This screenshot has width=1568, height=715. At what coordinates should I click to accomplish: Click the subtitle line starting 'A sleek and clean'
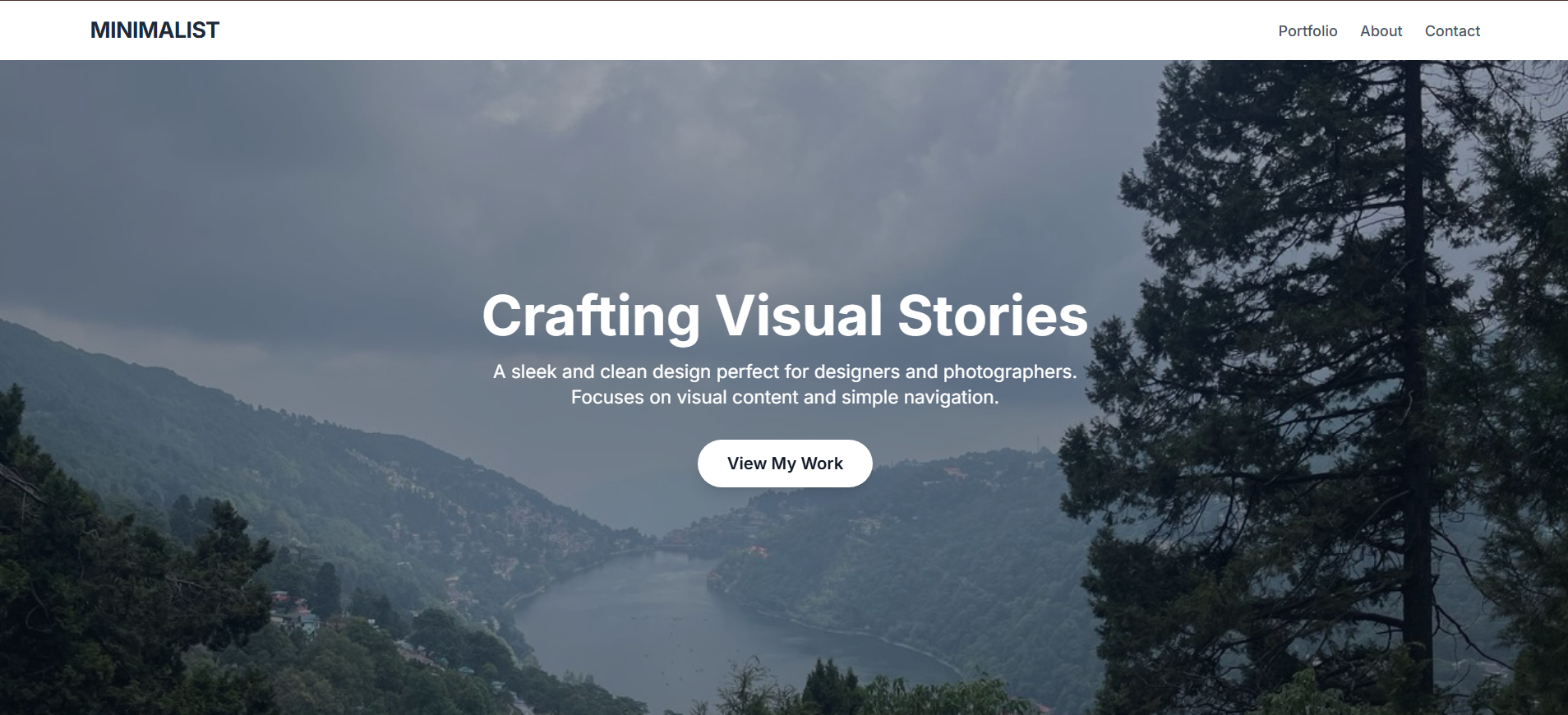click(x=785, y=371)
